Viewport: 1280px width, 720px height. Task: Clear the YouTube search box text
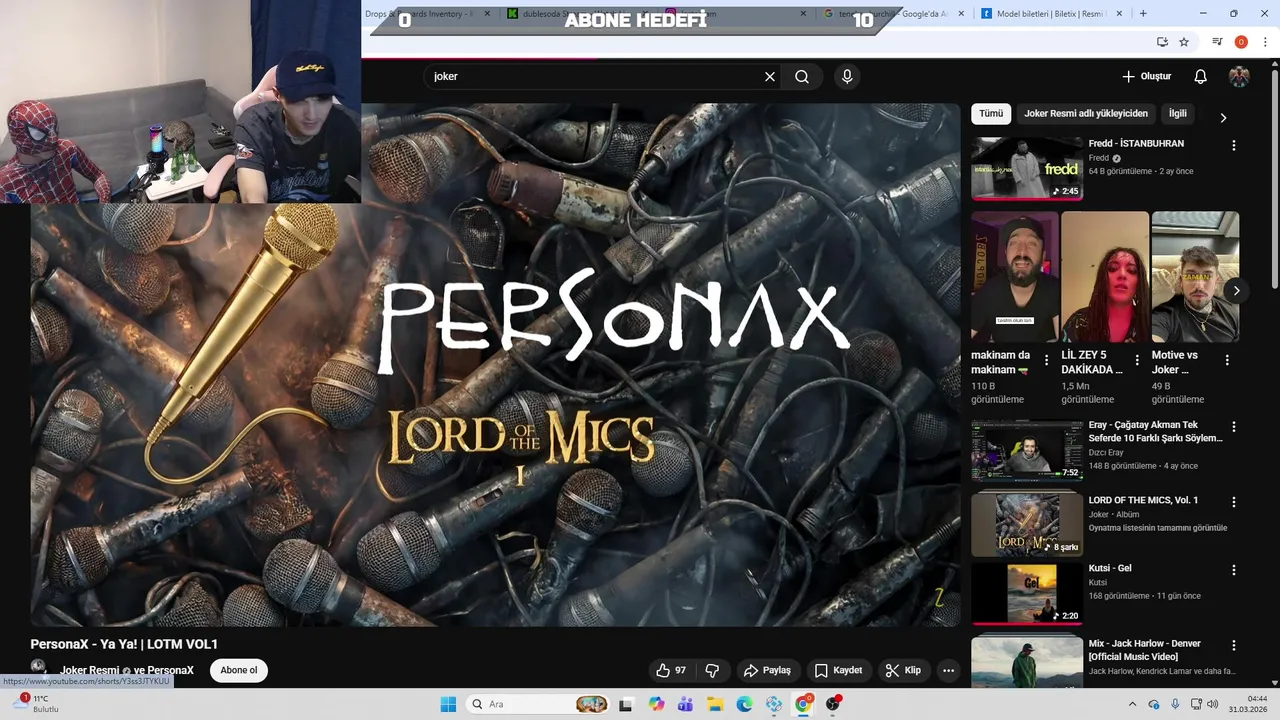coord(770,76)
